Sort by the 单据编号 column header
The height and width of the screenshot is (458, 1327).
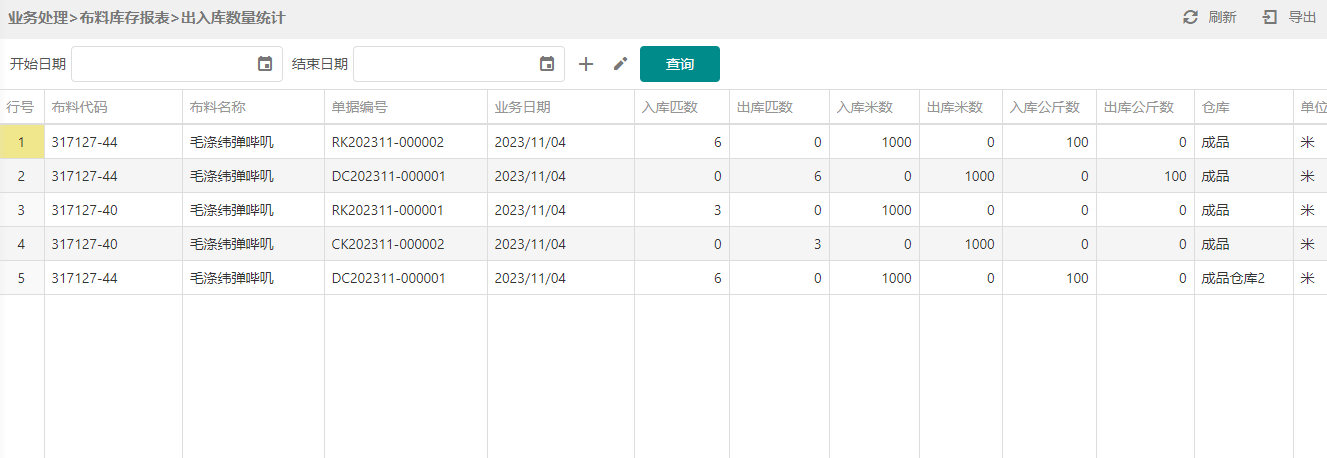coord(360,107)
